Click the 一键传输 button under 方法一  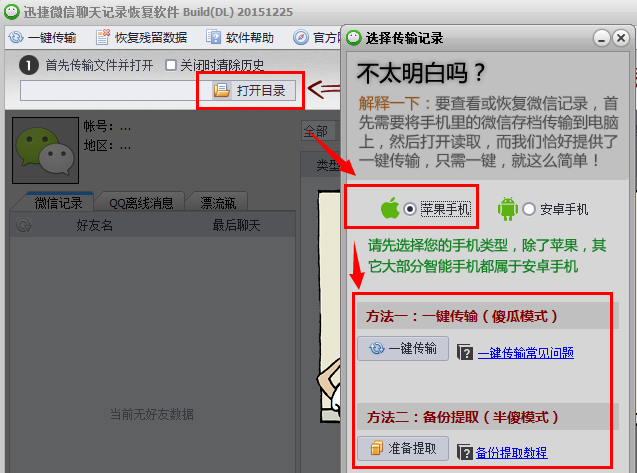403,348
